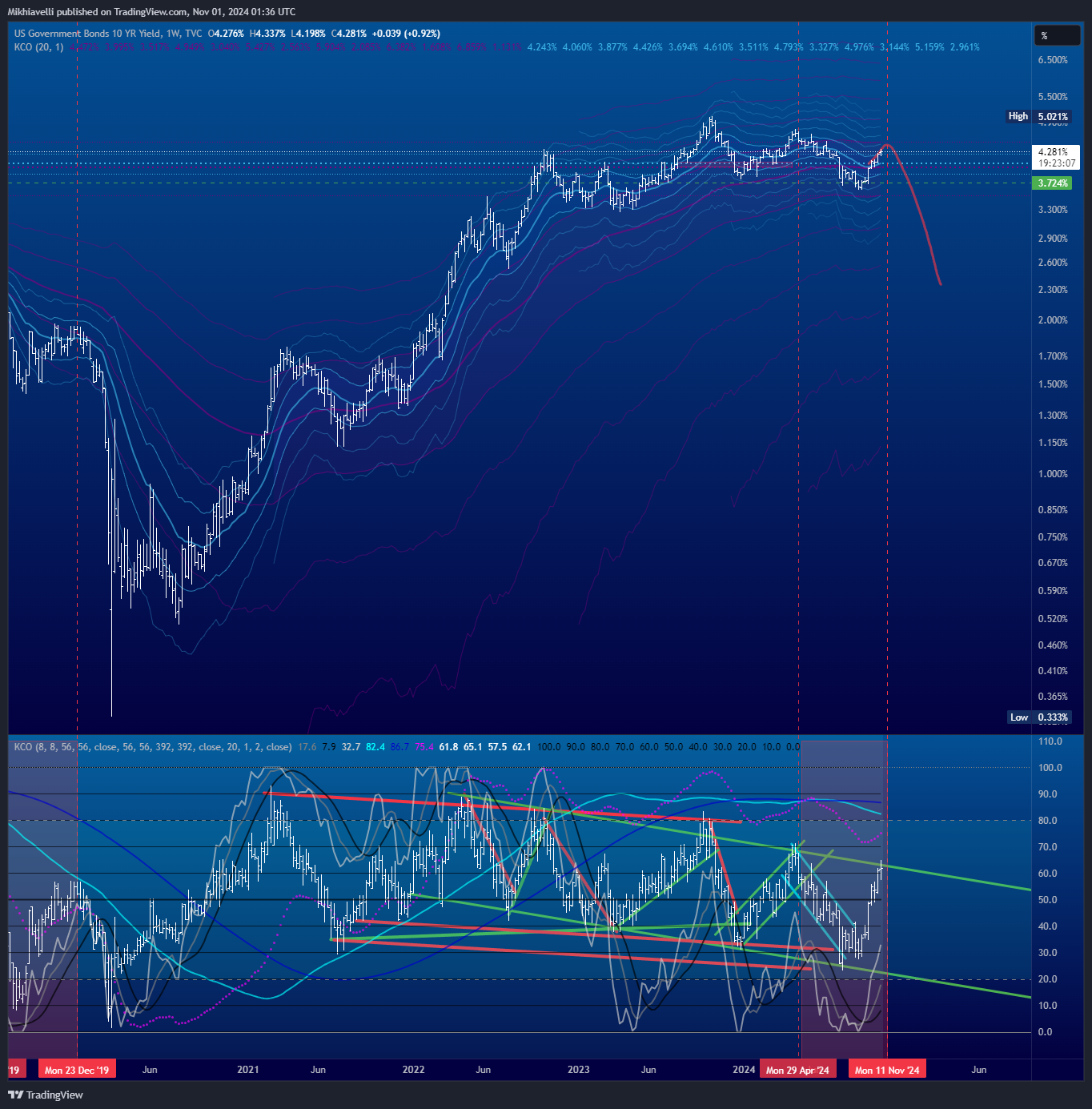Image resolution: width=1092 pixels, height=1109 pixels.
Task: Click the 0.0 label on the lower pane scale
Action: pos(1046,1032)
